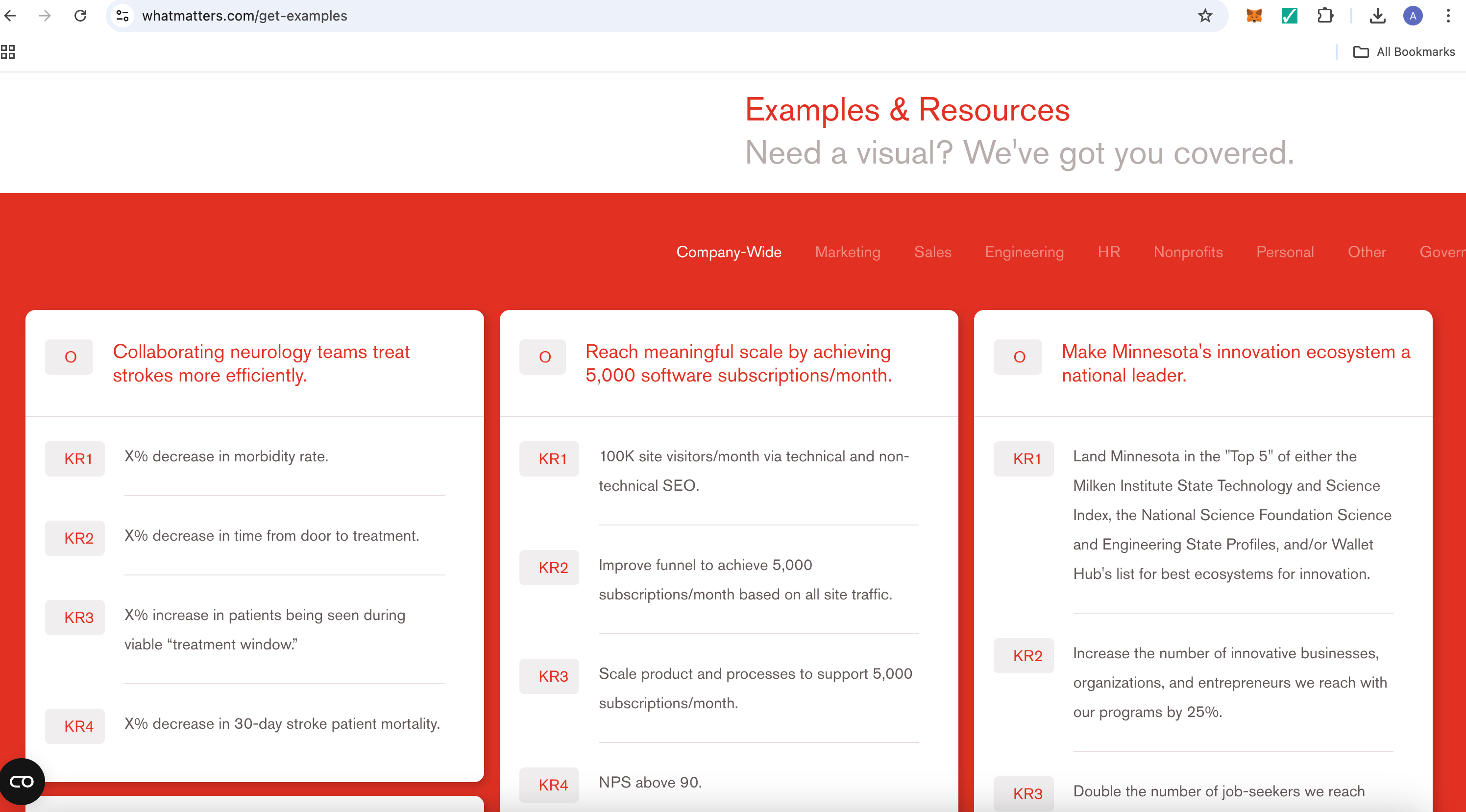Click the Examples & Resources heading
The width and height of the screenshot is (1466, 812).
[907, 109]
